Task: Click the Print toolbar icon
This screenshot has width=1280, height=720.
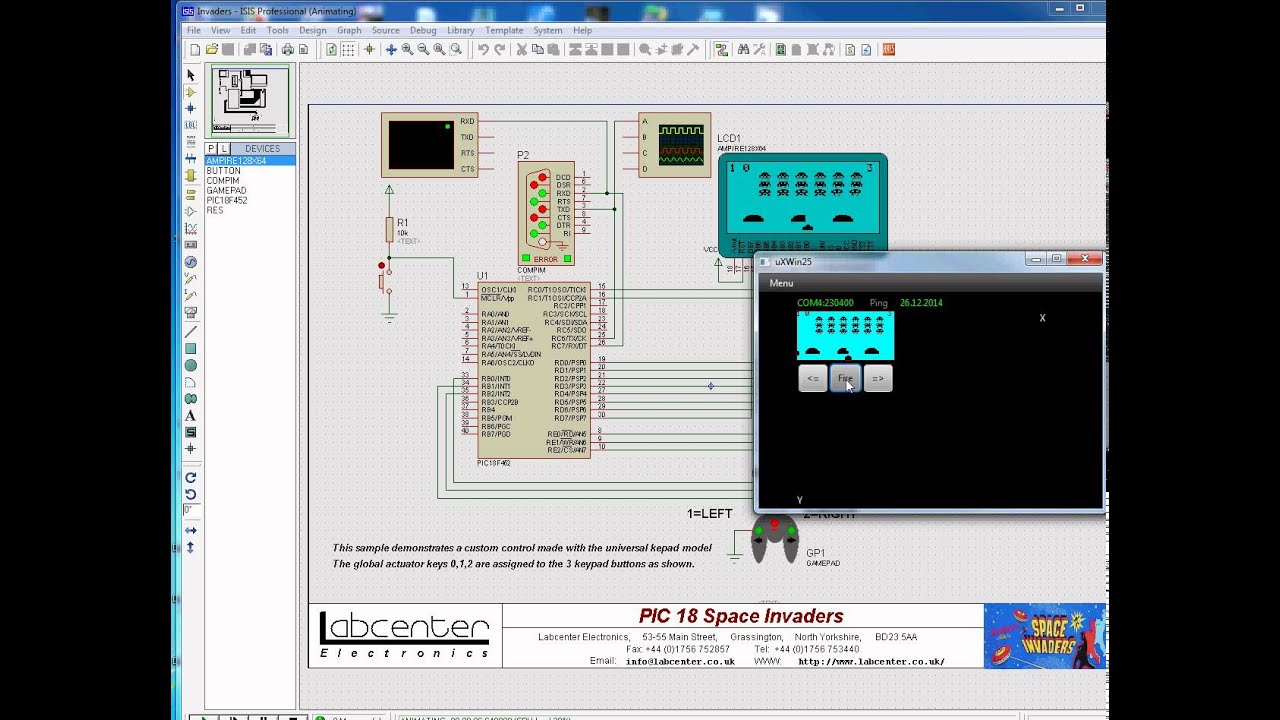Action: pos(288,49)
